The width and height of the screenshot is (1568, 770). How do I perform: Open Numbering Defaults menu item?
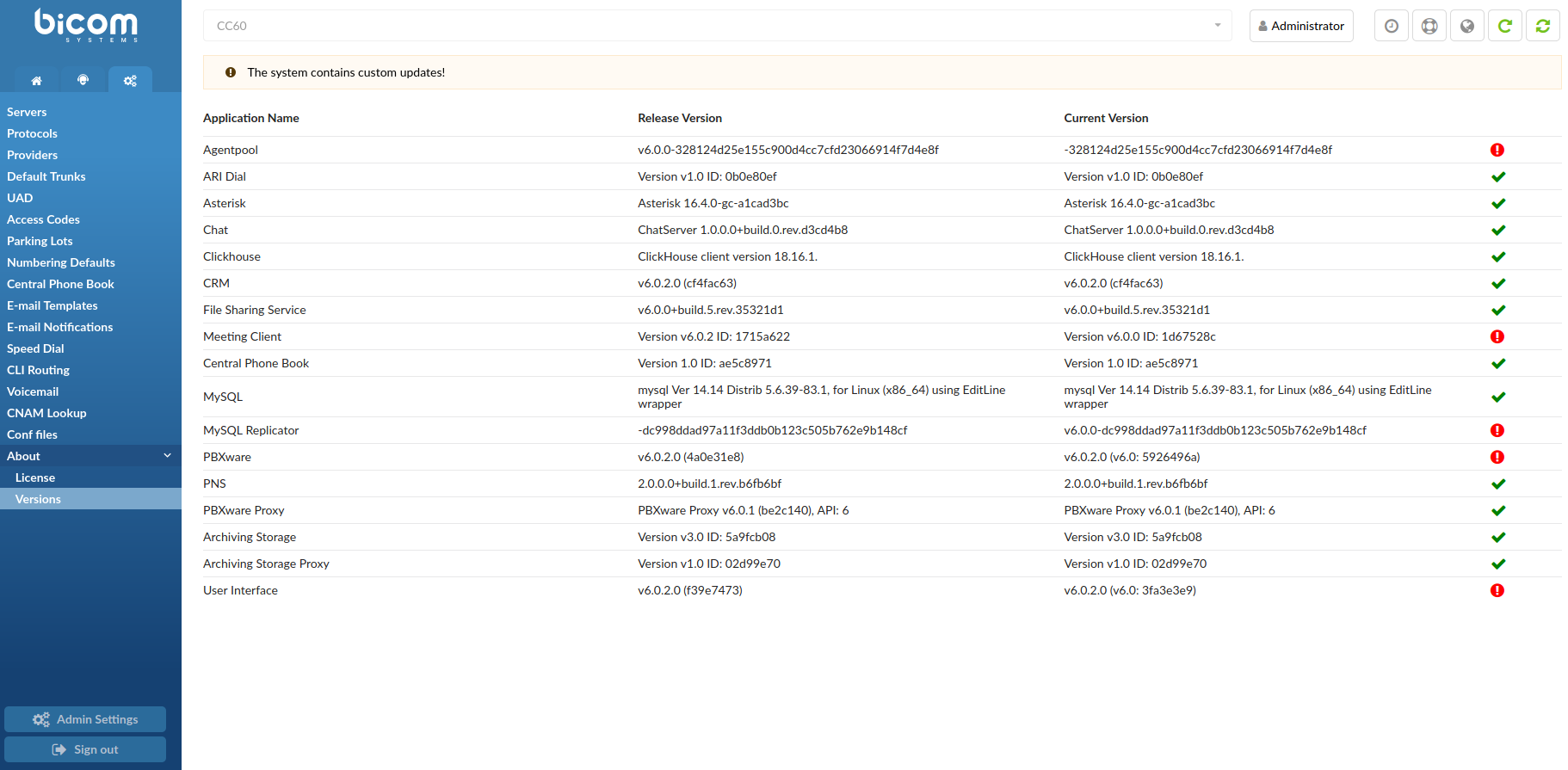point(61,262)
